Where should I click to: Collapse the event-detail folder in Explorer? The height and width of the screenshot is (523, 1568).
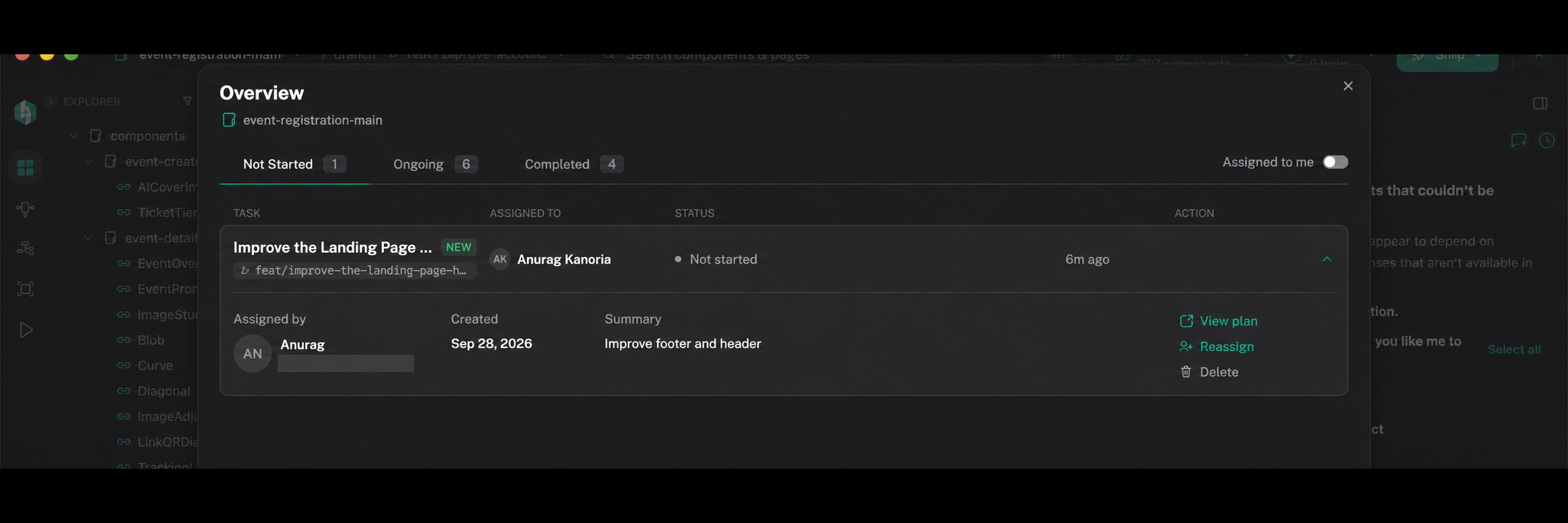click(x=88, y=238)
